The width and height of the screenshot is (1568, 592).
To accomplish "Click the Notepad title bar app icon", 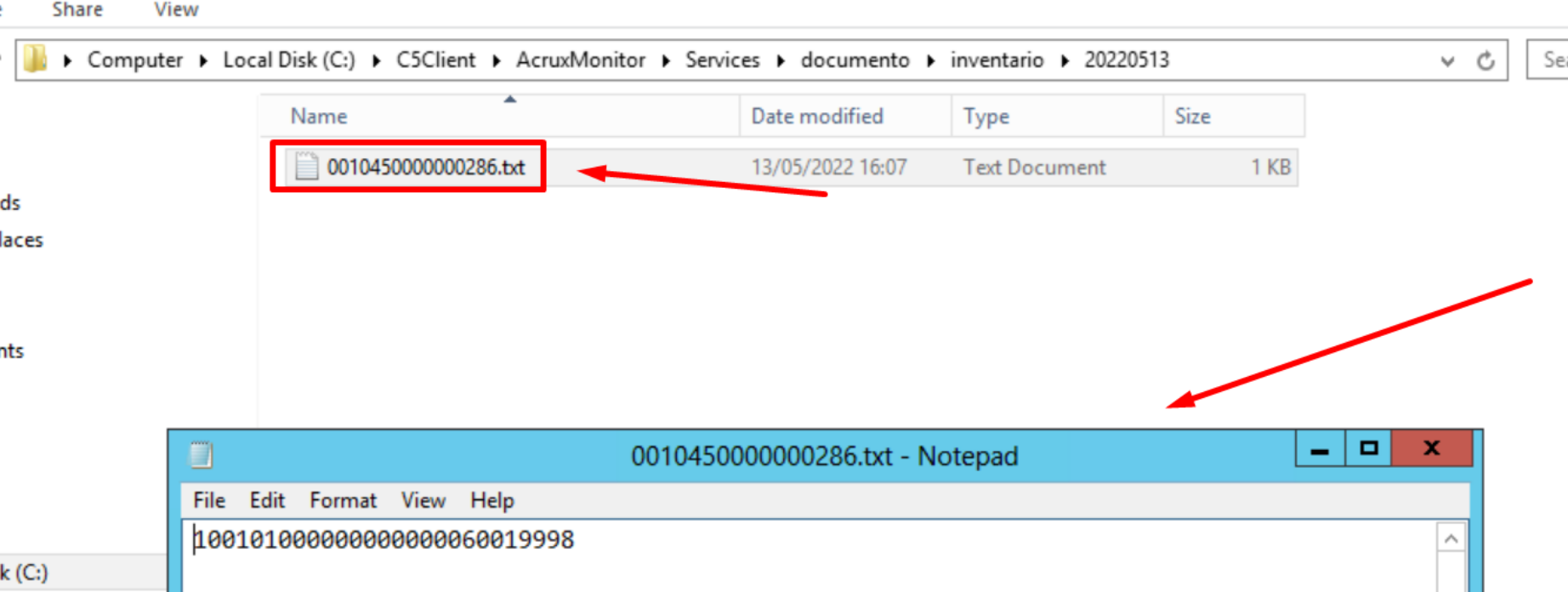I will (201, 455).
